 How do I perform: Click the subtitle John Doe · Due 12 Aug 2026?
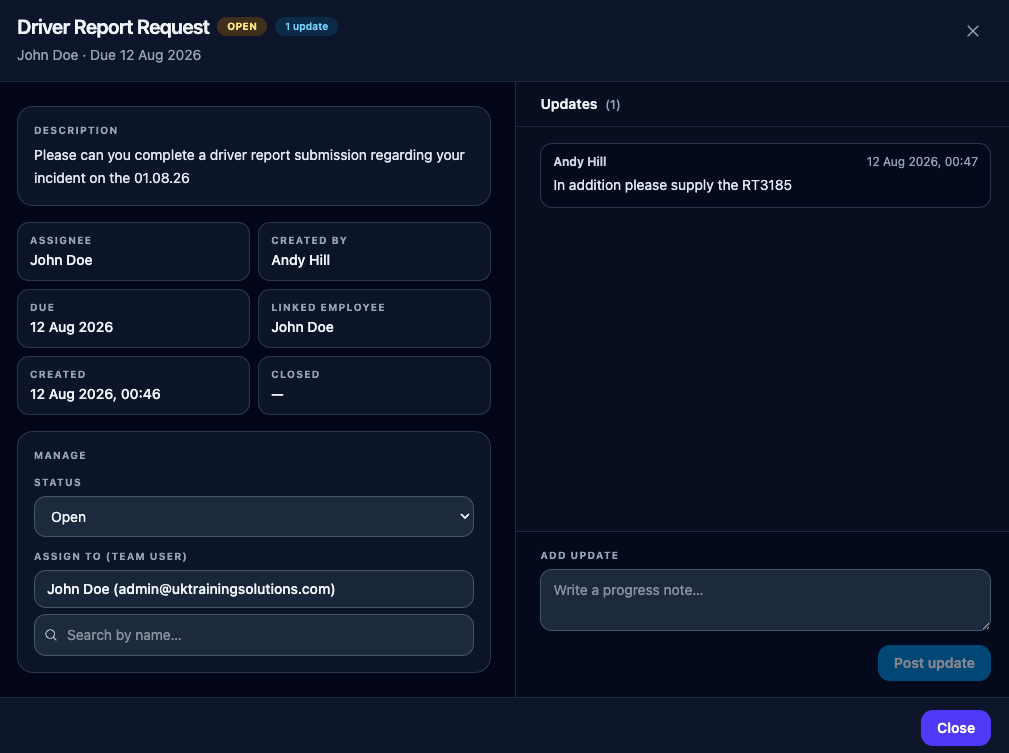pos(109,55)
